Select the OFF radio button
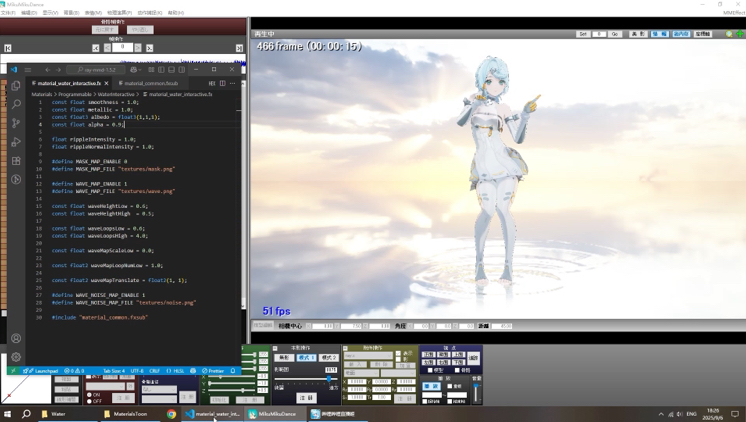This screenshot has height=422, width=746. point(89,401)
